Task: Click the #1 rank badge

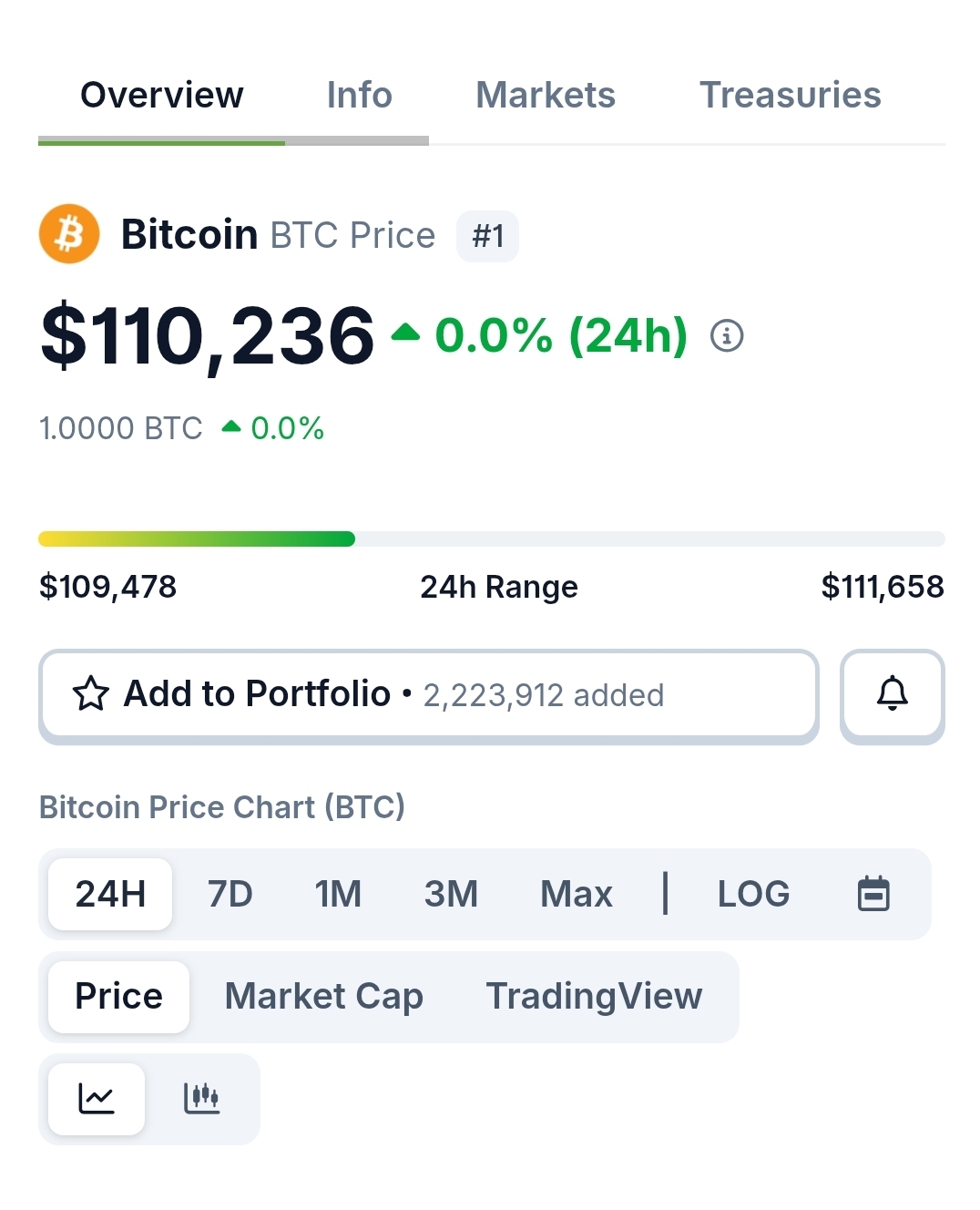Action: coord(487,236)
